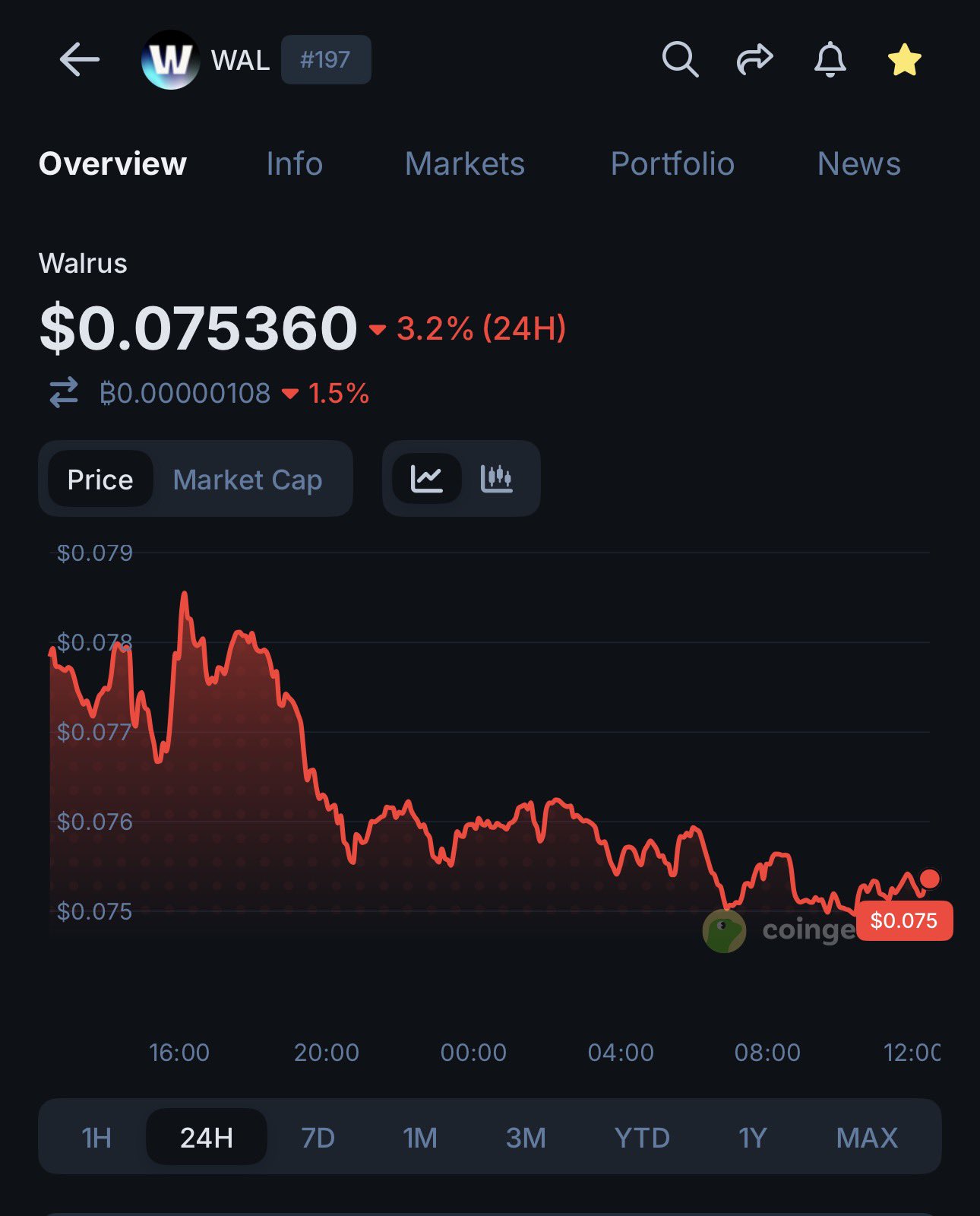Switch to candlestick chart view

click(x=497, y=479)
